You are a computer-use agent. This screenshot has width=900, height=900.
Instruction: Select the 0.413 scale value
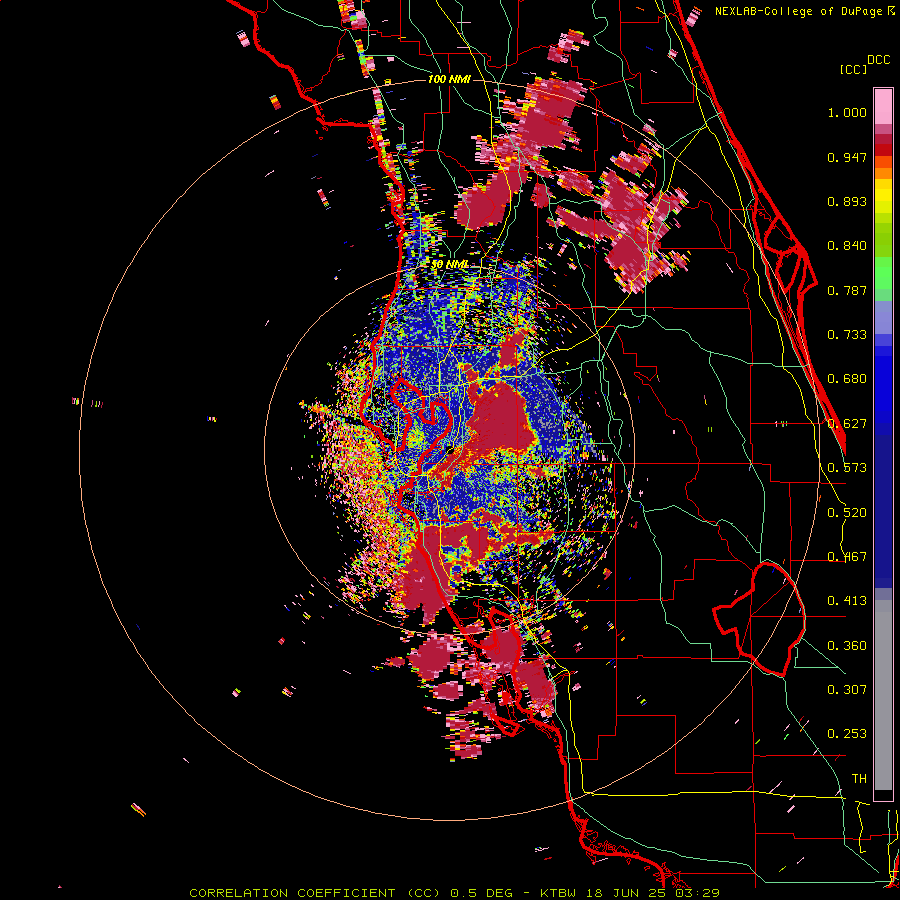point(847,601)
